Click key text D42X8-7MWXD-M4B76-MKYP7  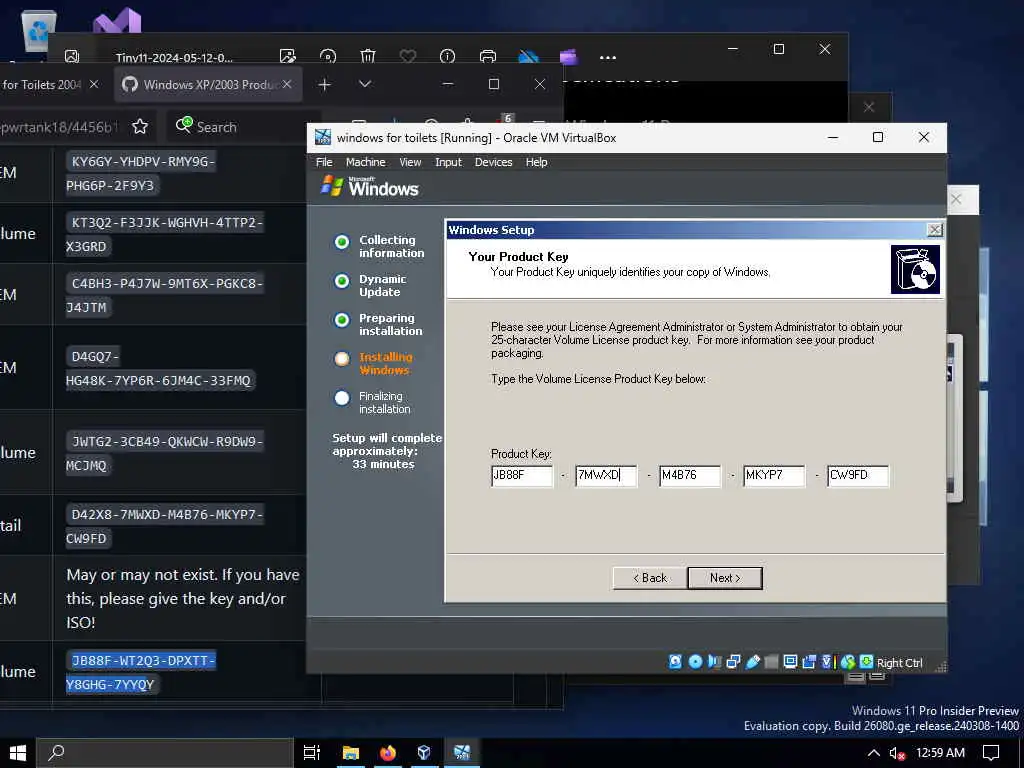[x=165, y=515]
